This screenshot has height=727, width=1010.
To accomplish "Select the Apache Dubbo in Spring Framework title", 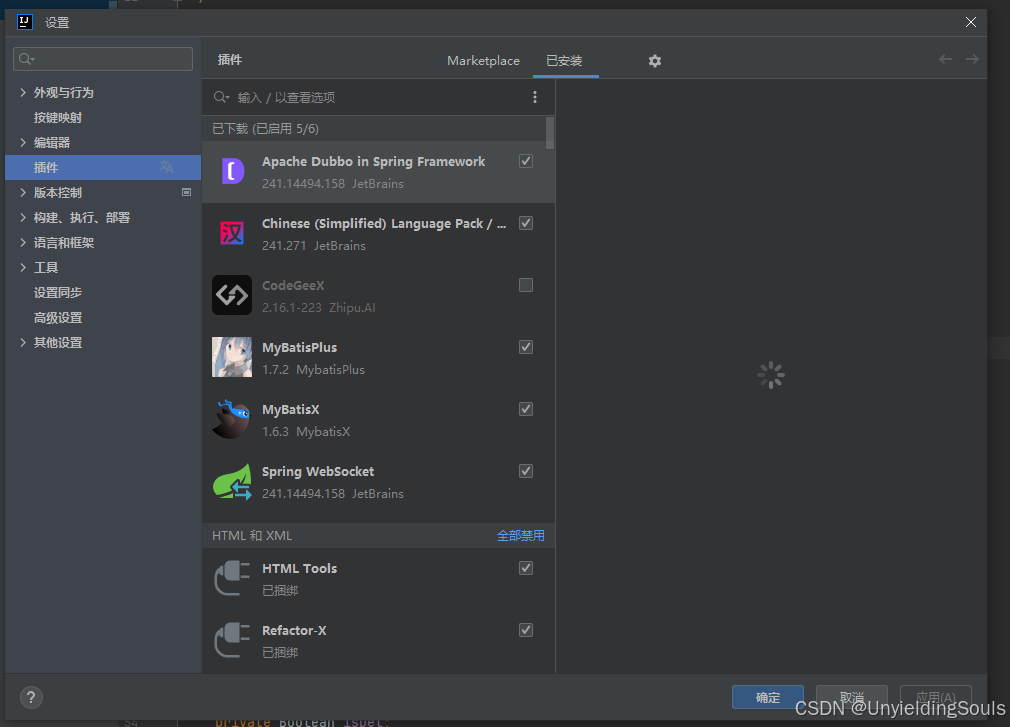I will pos(374,162).
